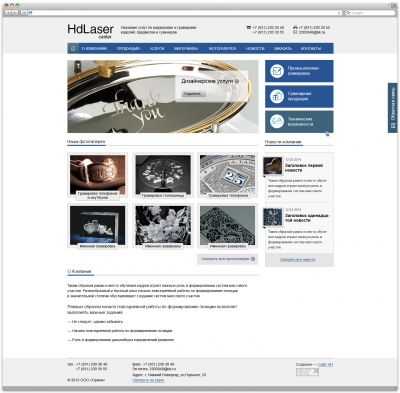Open the watch engraving gallery thumbnail
This screenshot has width=400, height=393.
(x=227, y=175)
